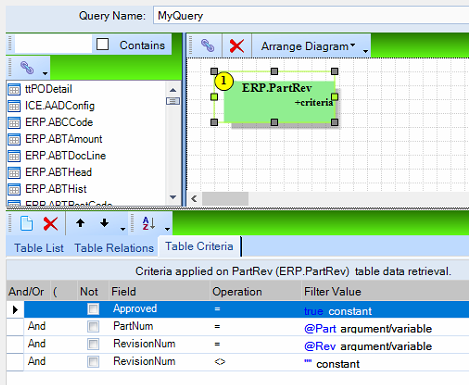Click table icon next to ERP.ABTHead
This screenshot has height=385, width=469.
coord(14,172)
